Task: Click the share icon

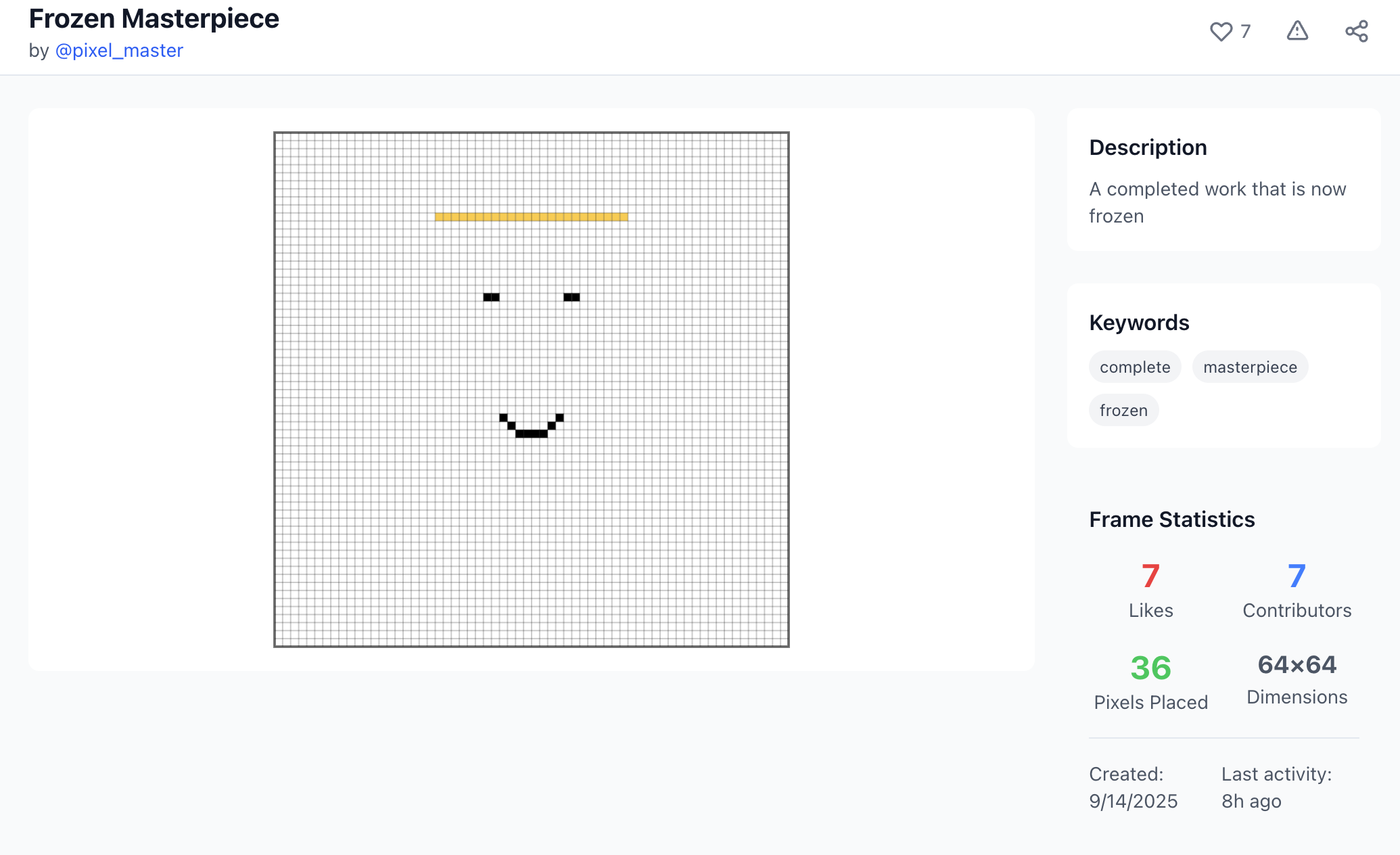Action: [1356, 31]
